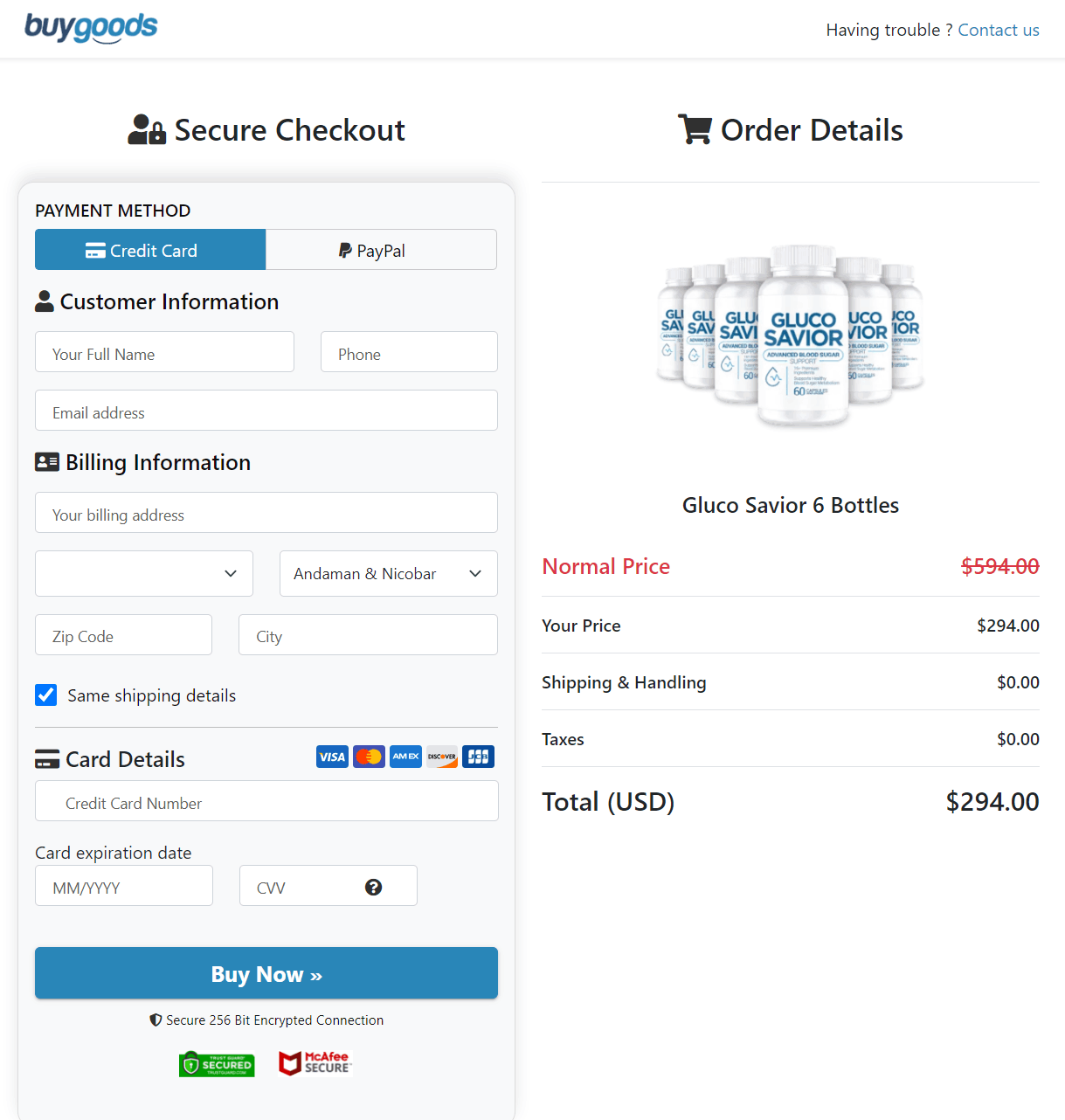Screen dimensions: 1065x1120
Task: Click the buygoods logo
Action: pos(91,28)
